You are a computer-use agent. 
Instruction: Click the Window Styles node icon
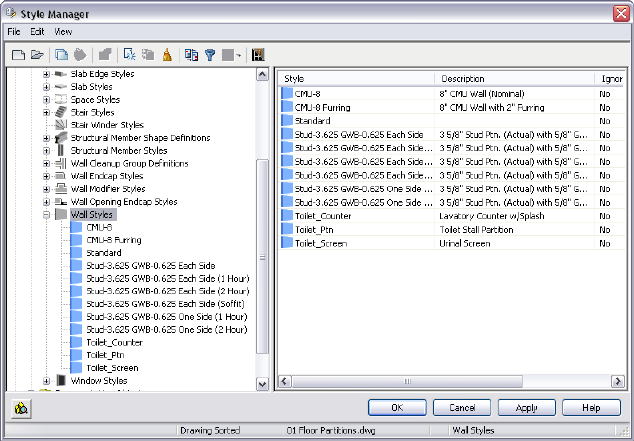[61, 380]
